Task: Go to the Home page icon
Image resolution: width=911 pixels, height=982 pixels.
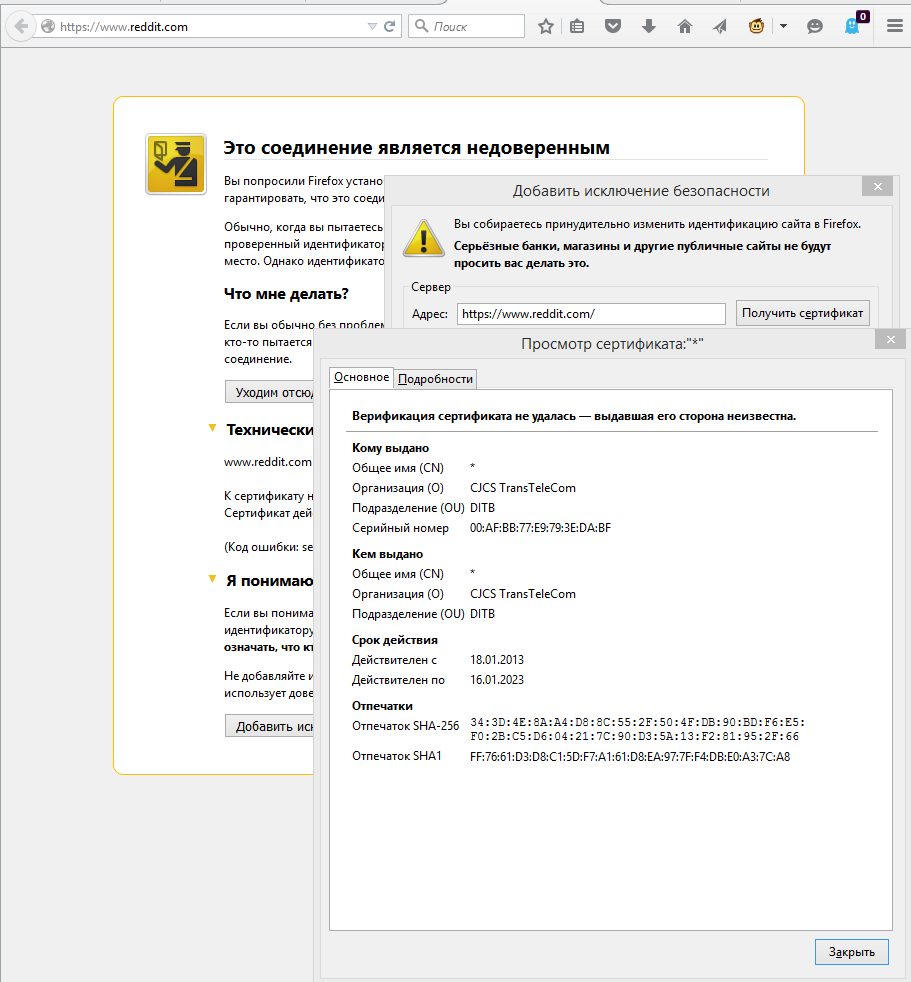Action: click(685, 27)
